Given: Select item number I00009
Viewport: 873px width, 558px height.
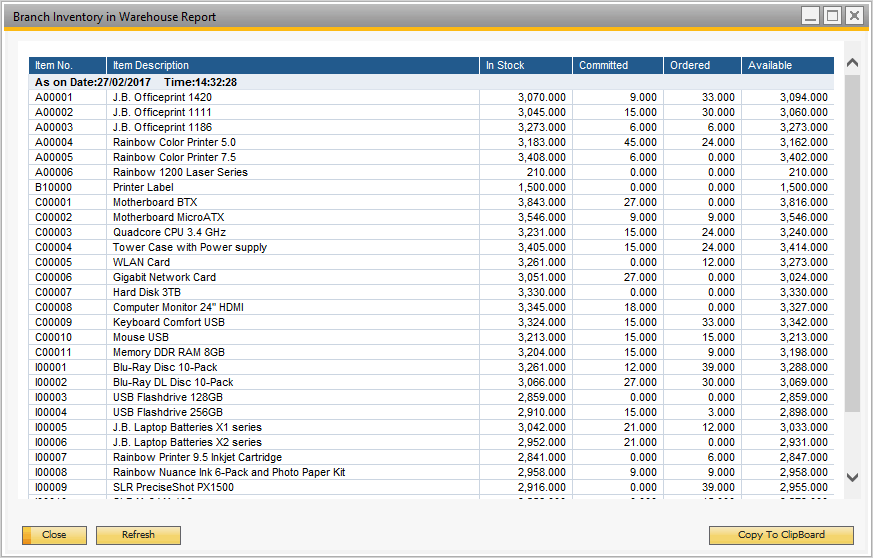Looking at the screenshot, I should [x=51, y=488].
